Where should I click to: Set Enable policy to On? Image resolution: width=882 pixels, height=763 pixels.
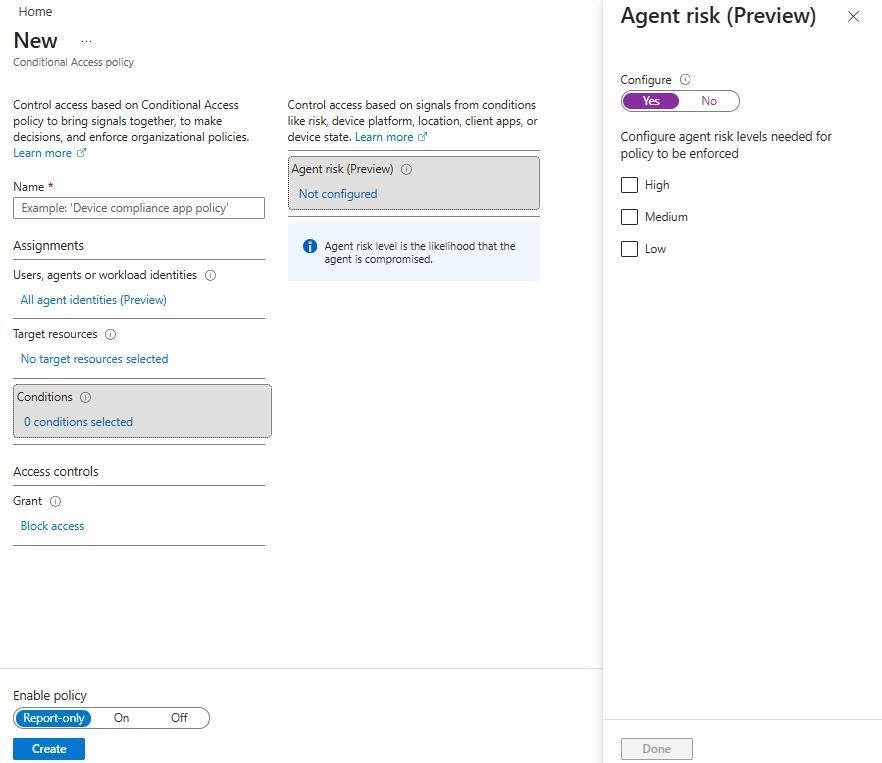coord(121,718)
